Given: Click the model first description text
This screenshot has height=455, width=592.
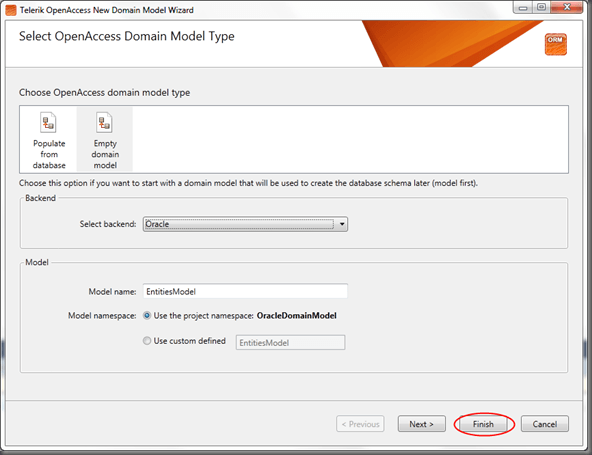Looking at the screenshot, I should click(248, 183).
